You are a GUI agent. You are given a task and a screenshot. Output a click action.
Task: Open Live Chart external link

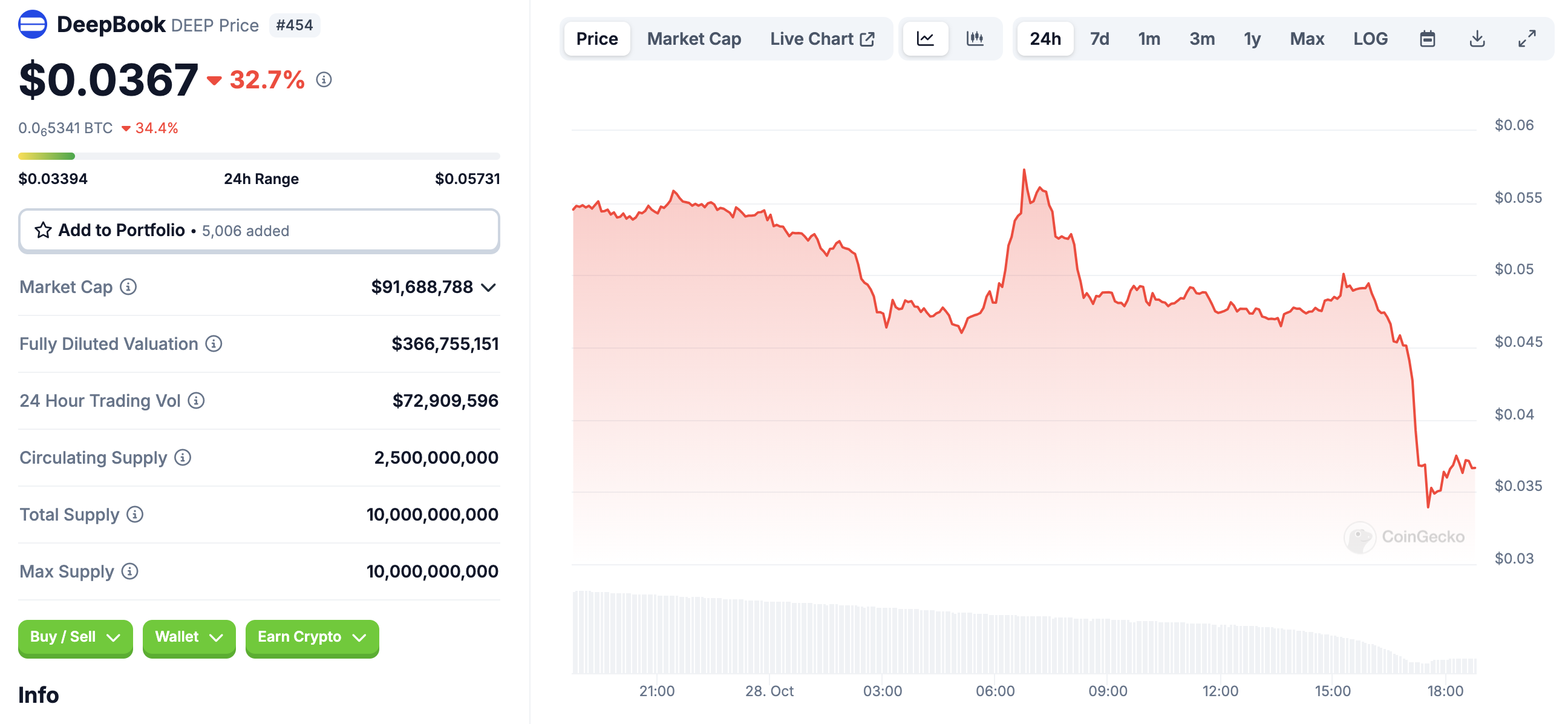click(x=822, y=39)
